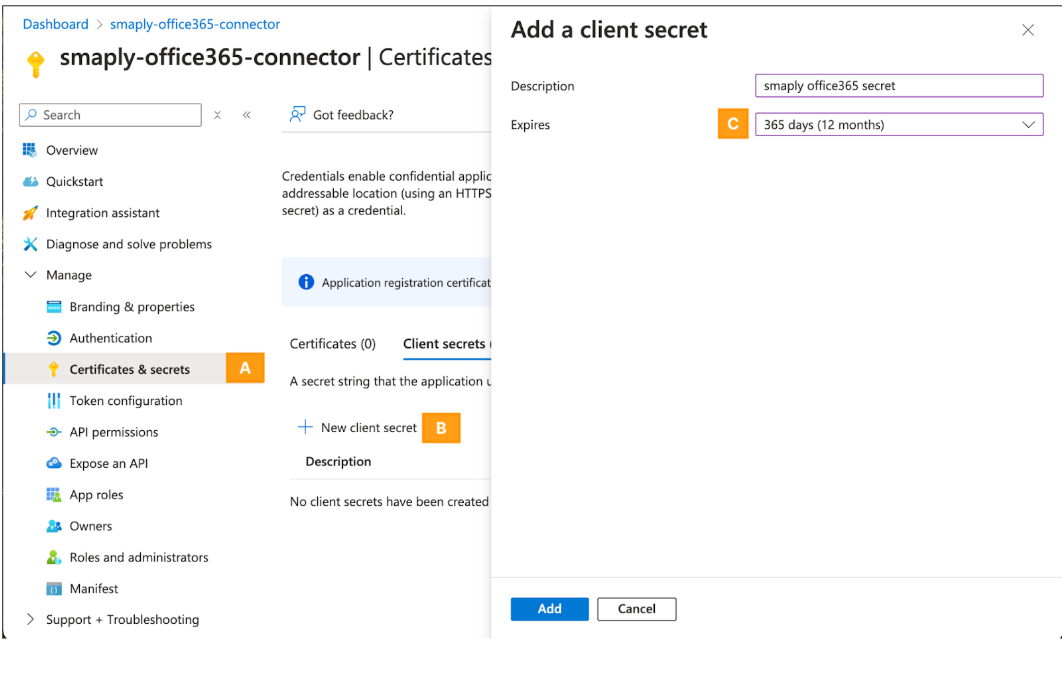Click the Diagnose and solve problems wrench icon
Image resolution: width=1062 pixels, height=690 pixels.
click(x=30, y=244)
